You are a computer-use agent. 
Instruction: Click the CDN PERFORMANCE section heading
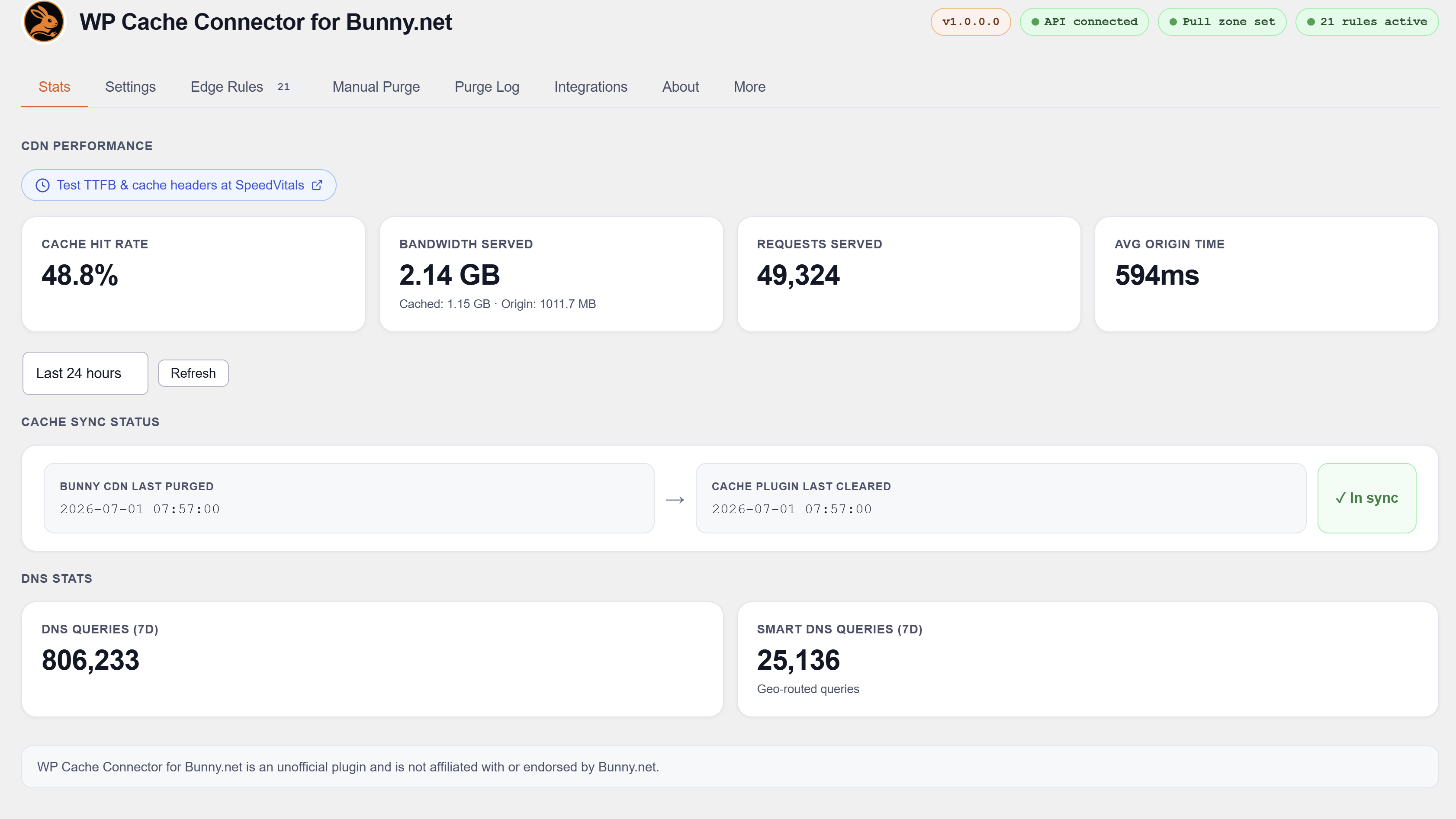tap(87, 146)
